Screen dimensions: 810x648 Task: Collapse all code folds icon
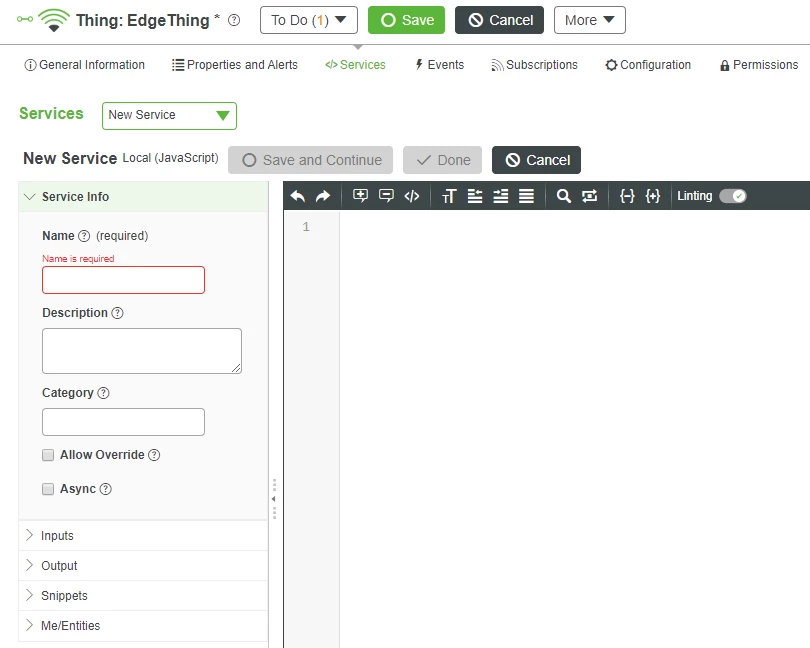tap(627, 196)
